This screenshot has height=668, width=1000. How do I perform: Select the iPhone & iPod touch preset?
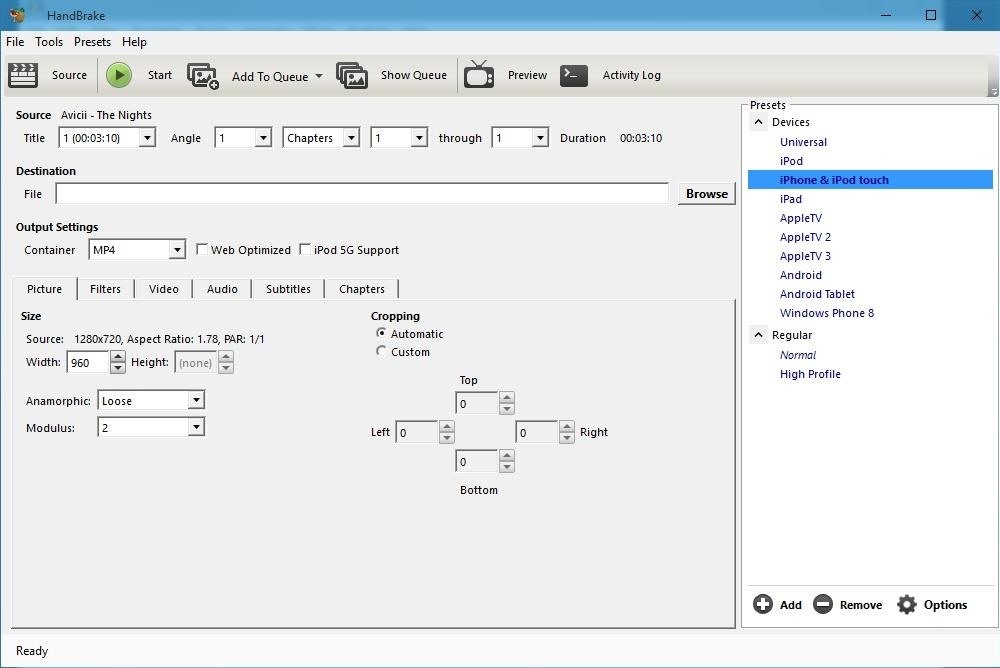click(x=870, y=180)
